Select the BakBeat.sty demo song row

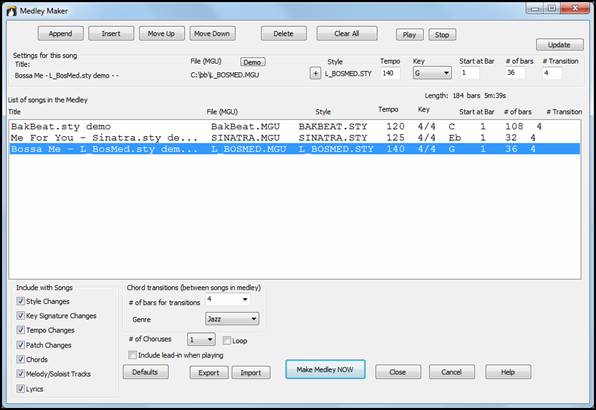[x=295, y=127]
